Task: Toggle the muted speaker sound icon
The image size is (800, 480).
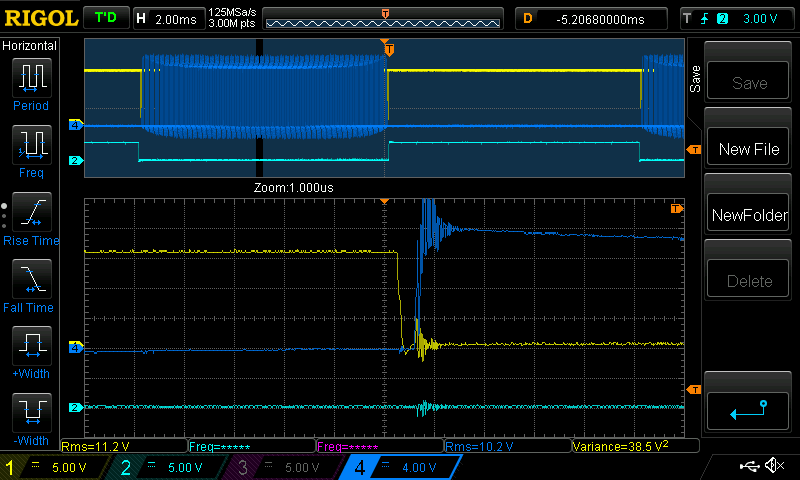Action: point(775,466)
